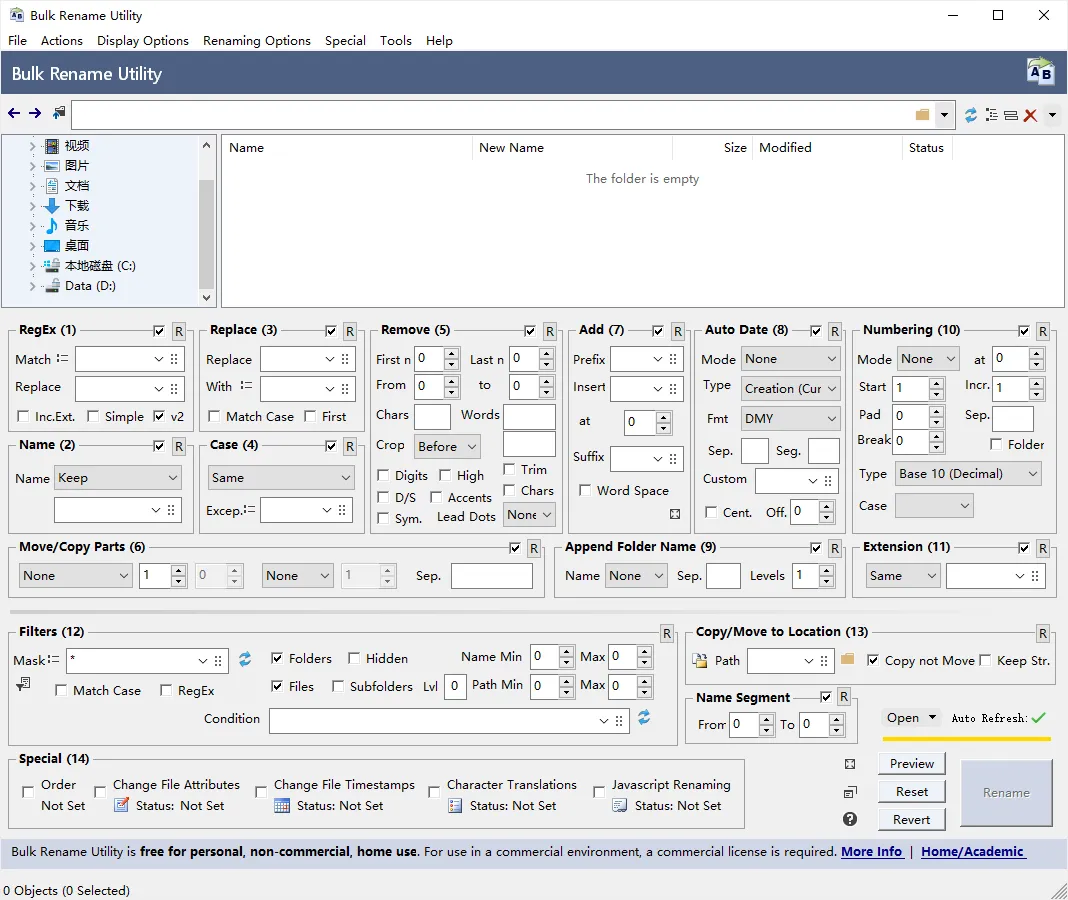Click the expand icon in Add (7) panel
Image resolution: width=1068 pixels, height=900 pixels.
coord(675,514)
